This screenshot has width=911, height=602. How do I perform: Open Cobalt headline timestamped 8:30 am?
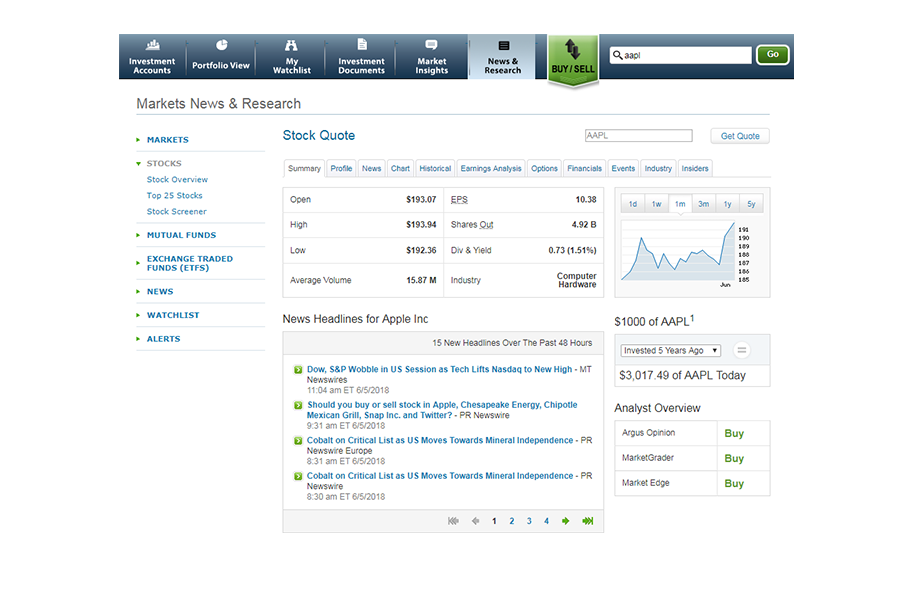point(440,476)
